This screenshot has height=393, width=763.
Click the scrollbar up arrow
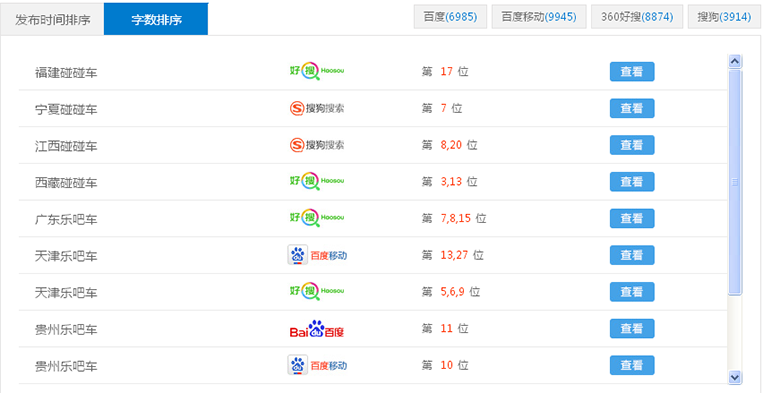pos(735,61)
